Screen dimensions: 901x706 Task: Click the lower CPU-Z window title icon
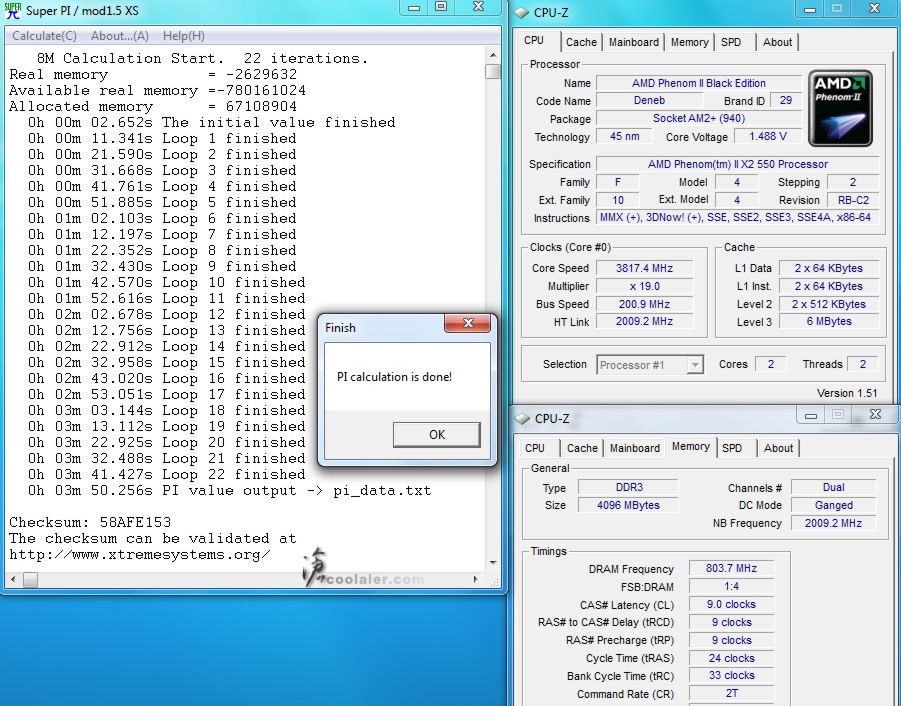tap(522, 418)
